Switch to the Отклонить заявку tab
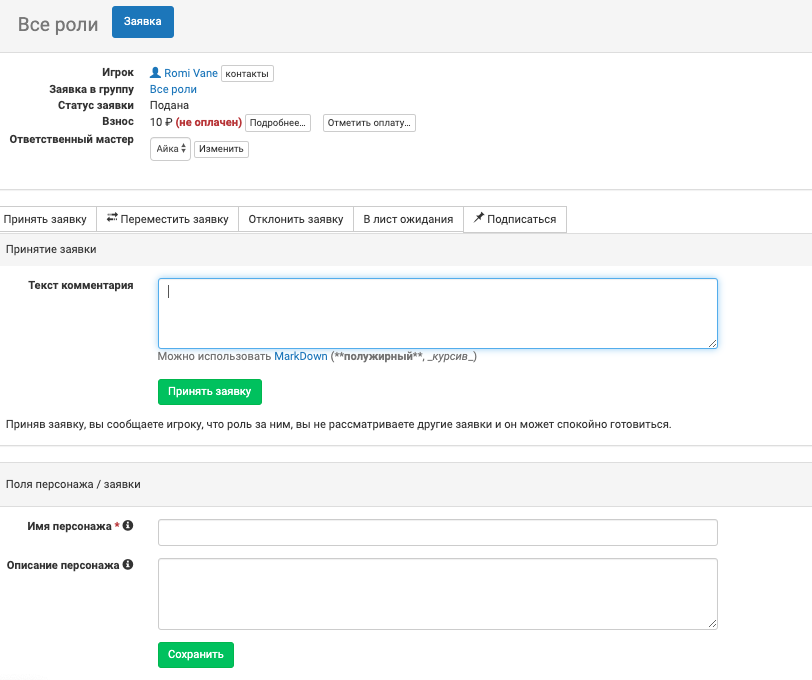The image size is (812, 680). pos(296,219)
